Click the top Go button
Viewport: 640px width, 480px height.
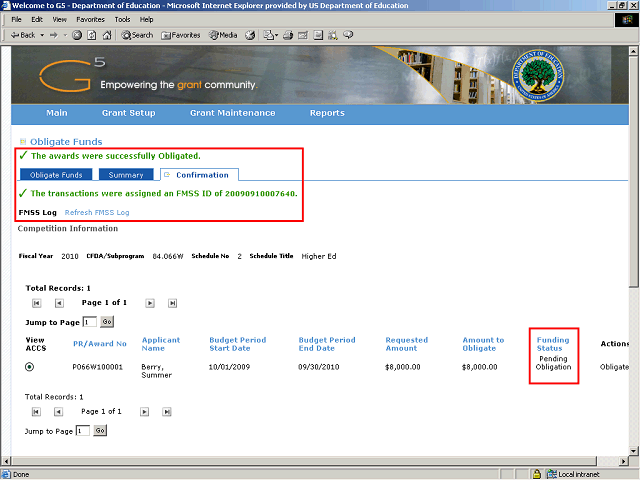click(x=107, y=322)
